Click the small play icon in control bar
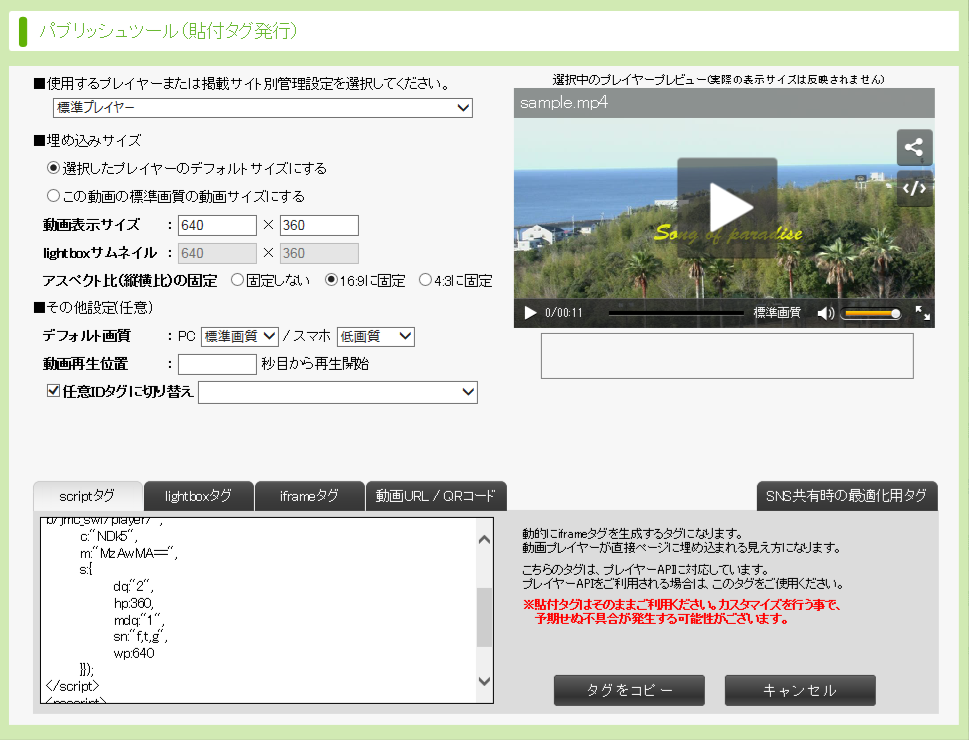This screenshot has width=969, height=740. click(530, 313)
